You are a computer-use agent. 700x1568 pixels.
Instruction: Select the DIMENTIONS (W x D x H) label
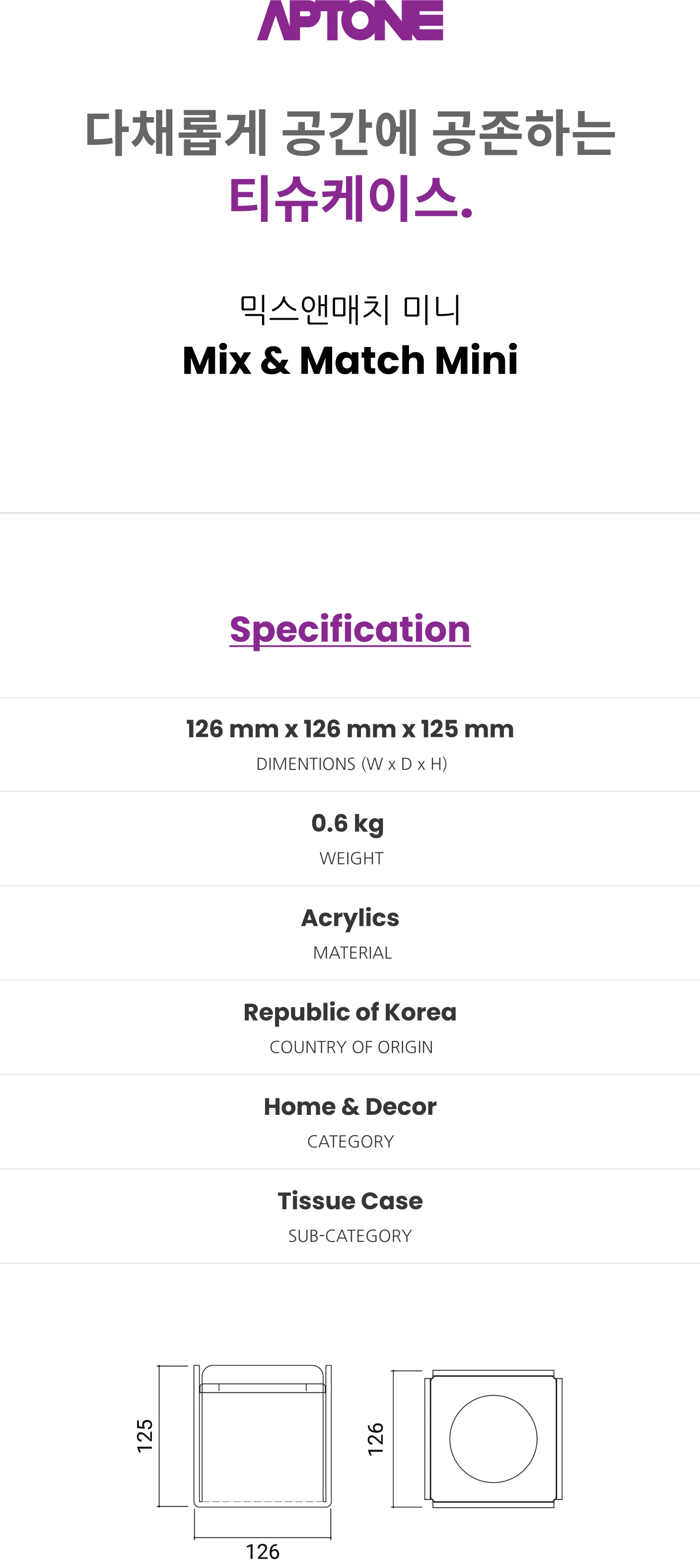[x=351, y=764]
